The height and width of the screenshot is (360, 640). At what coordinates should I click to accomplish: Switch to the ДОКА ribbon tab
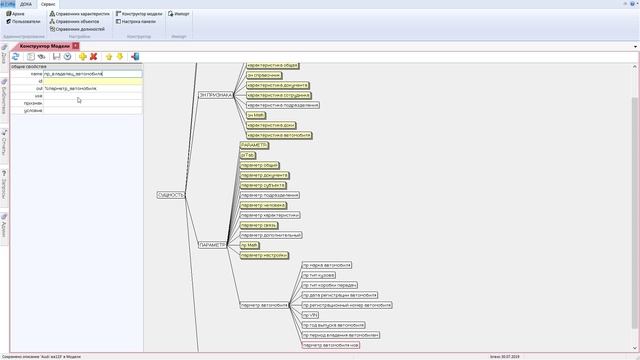click(x=26, y=4)
